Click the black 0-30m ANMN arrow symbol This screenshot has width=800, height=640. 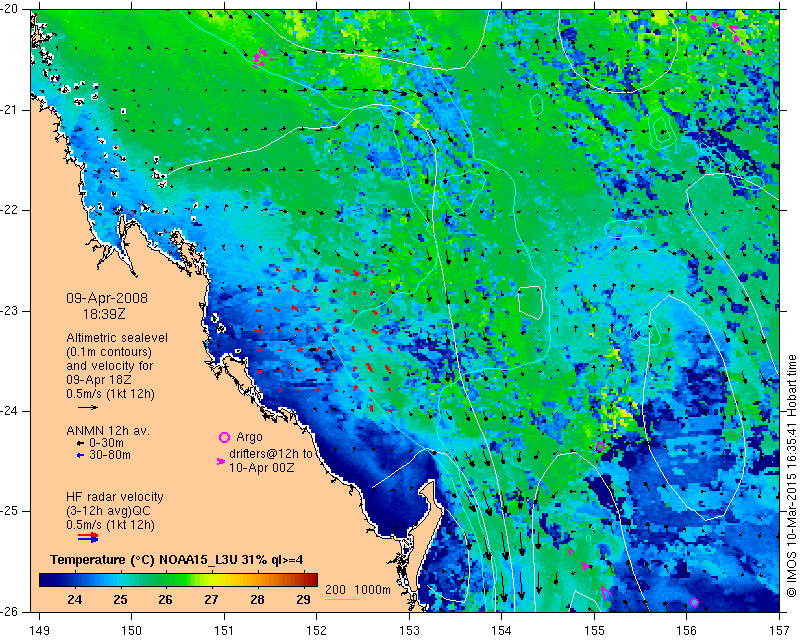click(80, 444)
